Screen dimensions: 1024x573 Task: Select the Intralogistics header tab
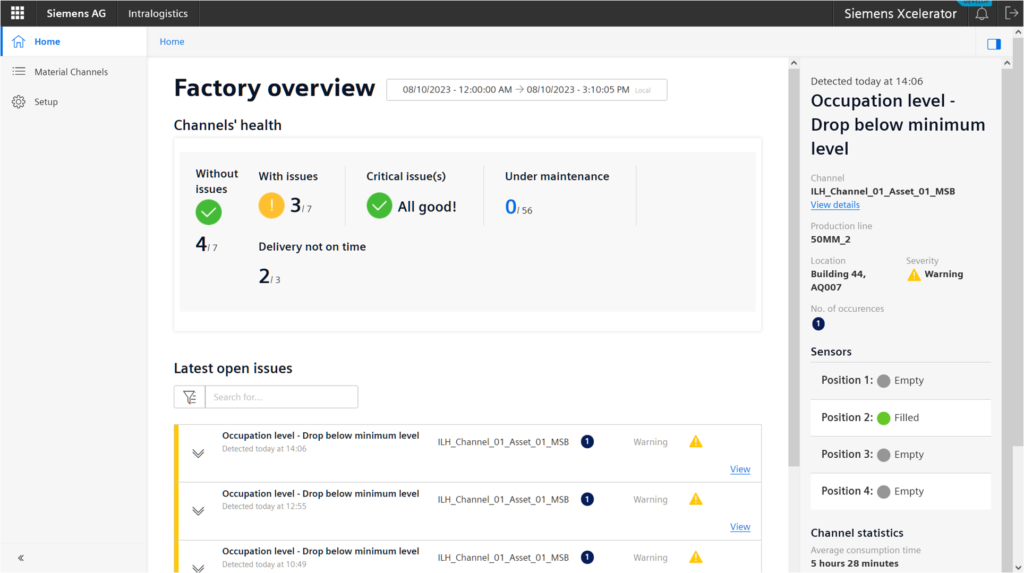pyautogui.click(x=157, y=13)
